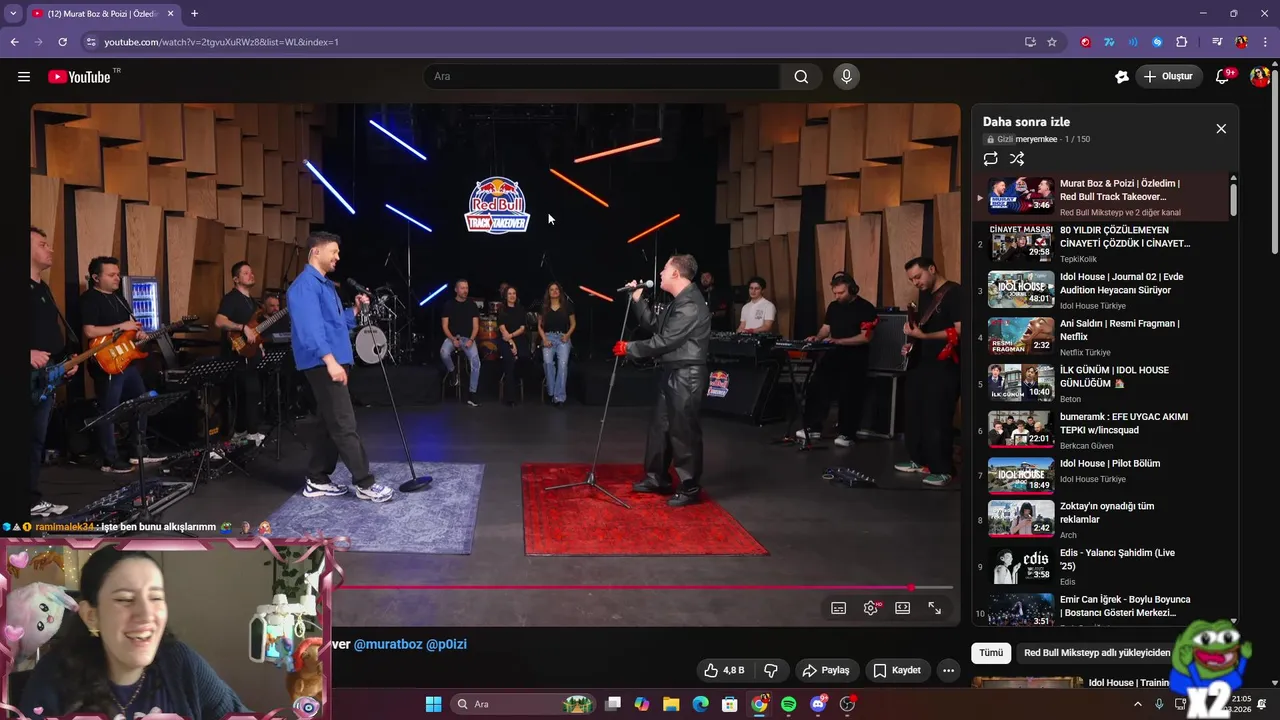Select the Murat Boz & Poizi browser tab
Image resolution: width=1280 pixels, height=720 pixels.
click(102, 14)
